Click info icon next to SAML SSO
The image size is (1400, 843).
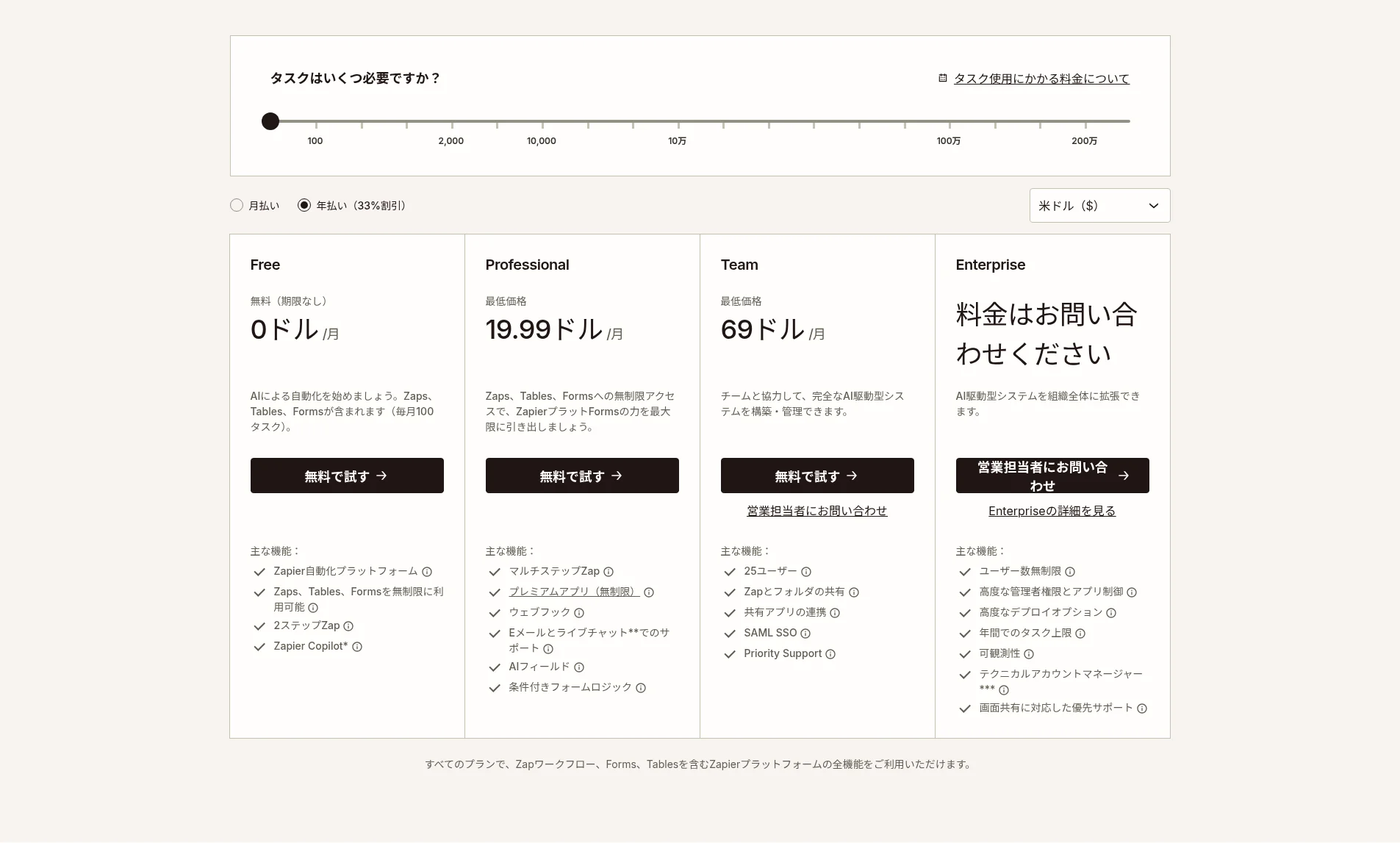805,634
